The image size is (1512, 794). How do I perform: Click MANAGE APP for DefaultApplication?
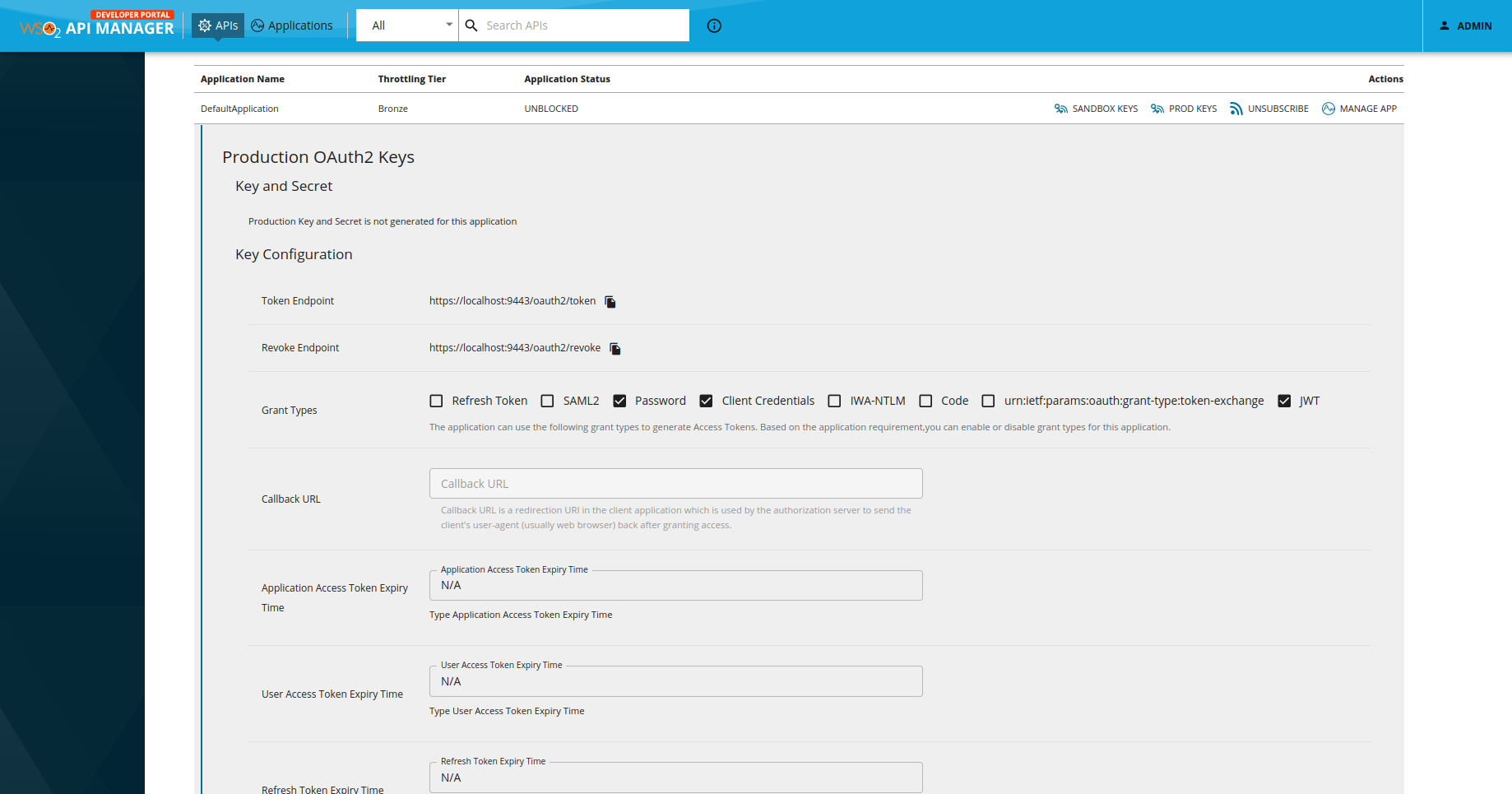coord(1359,109)
